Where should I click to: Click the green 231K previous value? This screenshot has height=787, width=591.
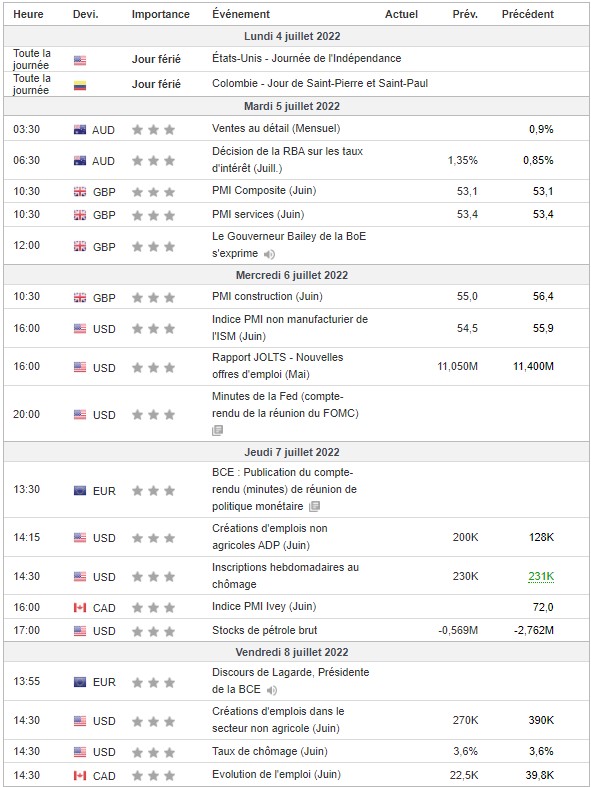541,576
